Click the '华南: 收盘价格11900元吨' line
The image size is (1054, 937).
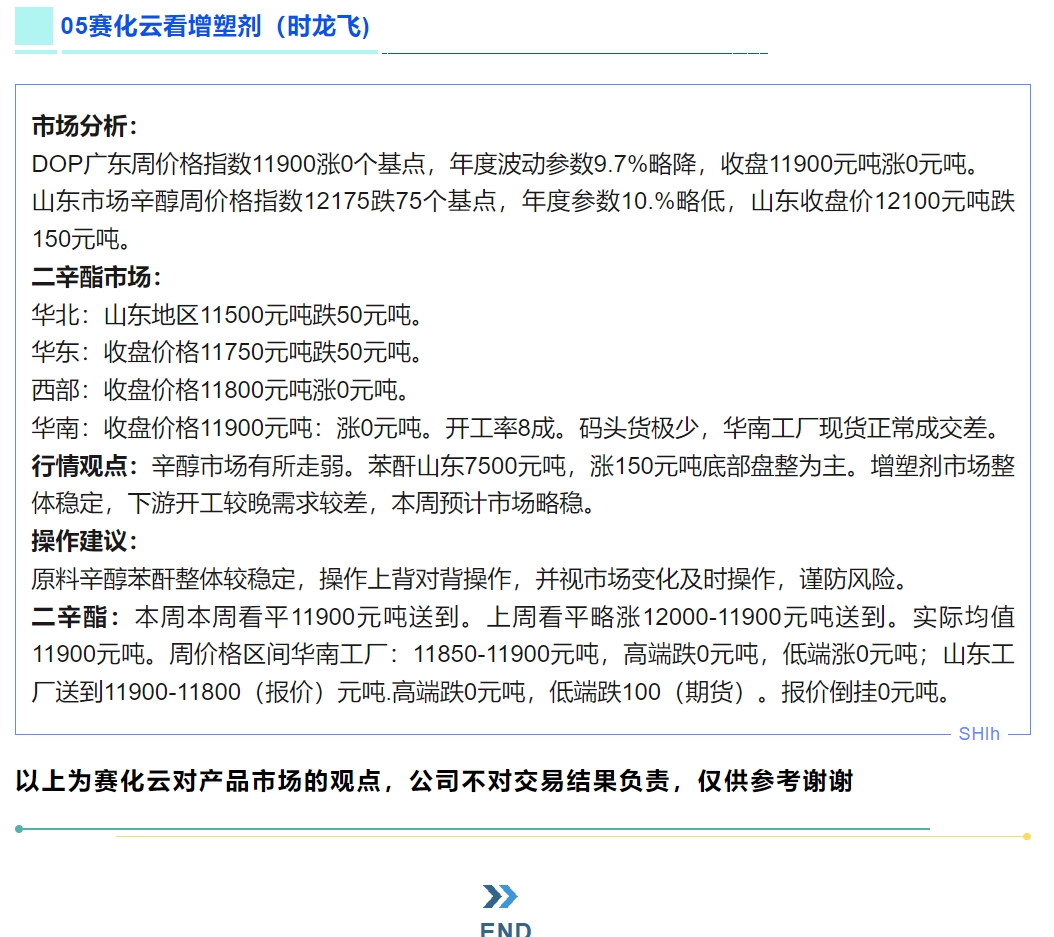coord(518,427)
